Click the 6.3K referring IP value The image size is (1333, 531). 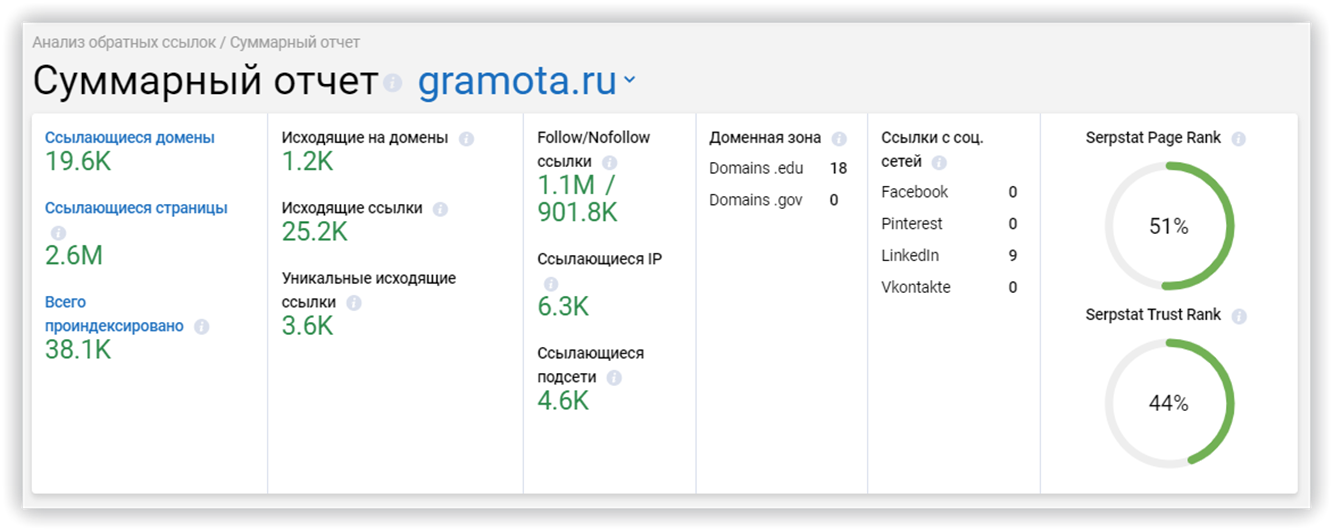(563, 307)
